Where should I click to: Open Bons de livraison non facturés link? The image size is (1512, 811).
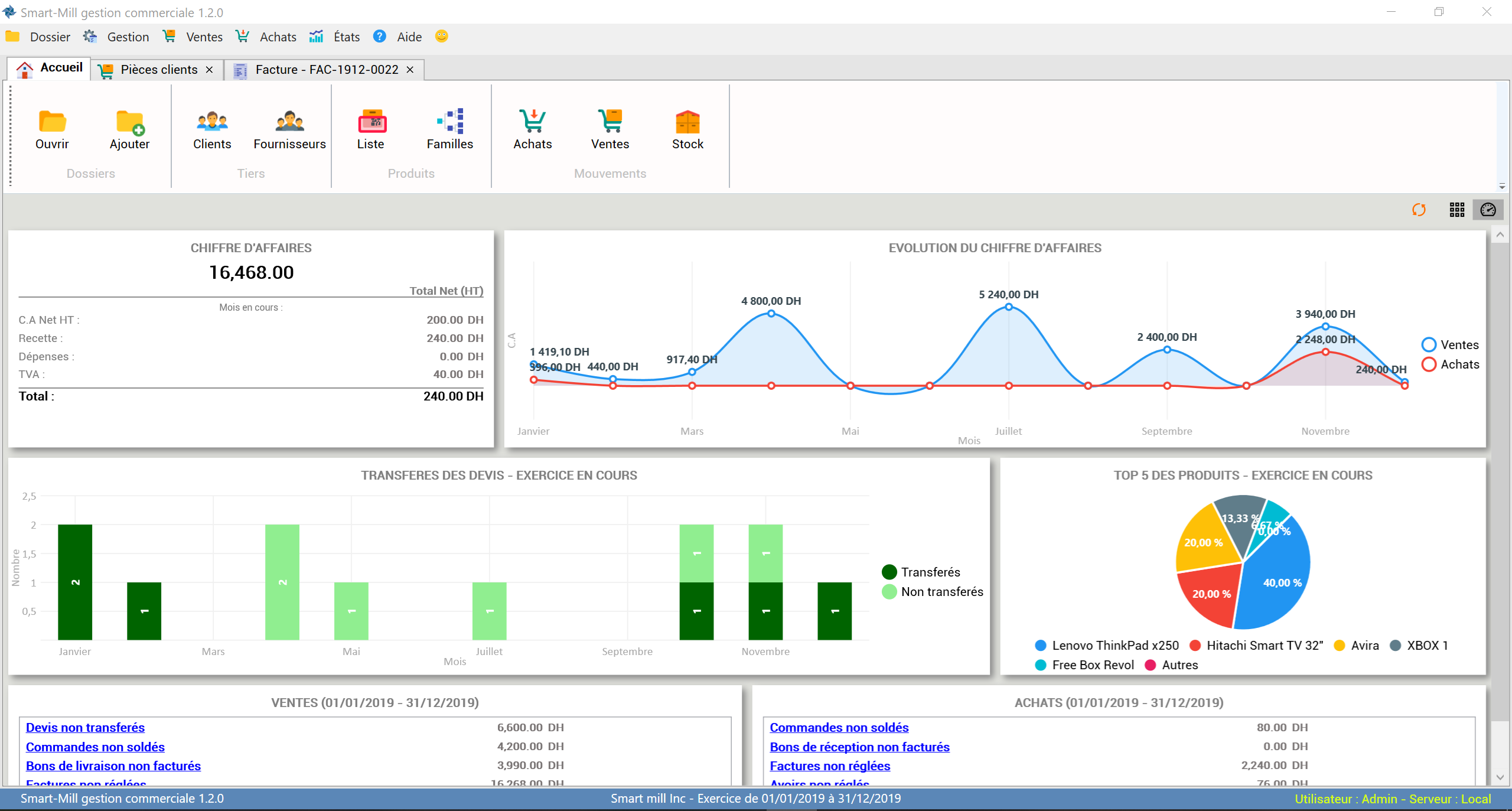pos(113,766)
